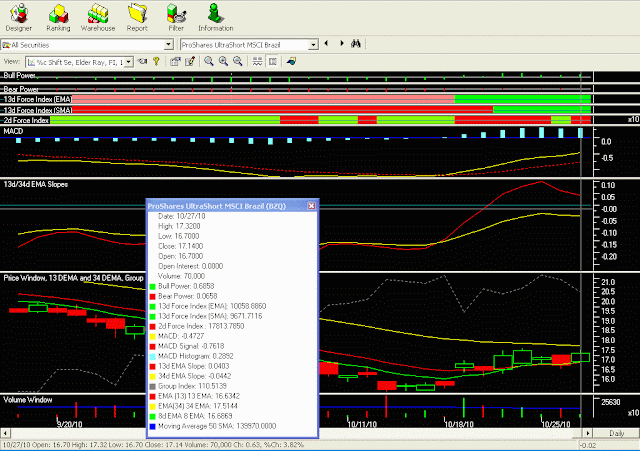640x451 pixels.
Task: Open the Filter module
Action: pyautogui.click(x=176, y=18)
